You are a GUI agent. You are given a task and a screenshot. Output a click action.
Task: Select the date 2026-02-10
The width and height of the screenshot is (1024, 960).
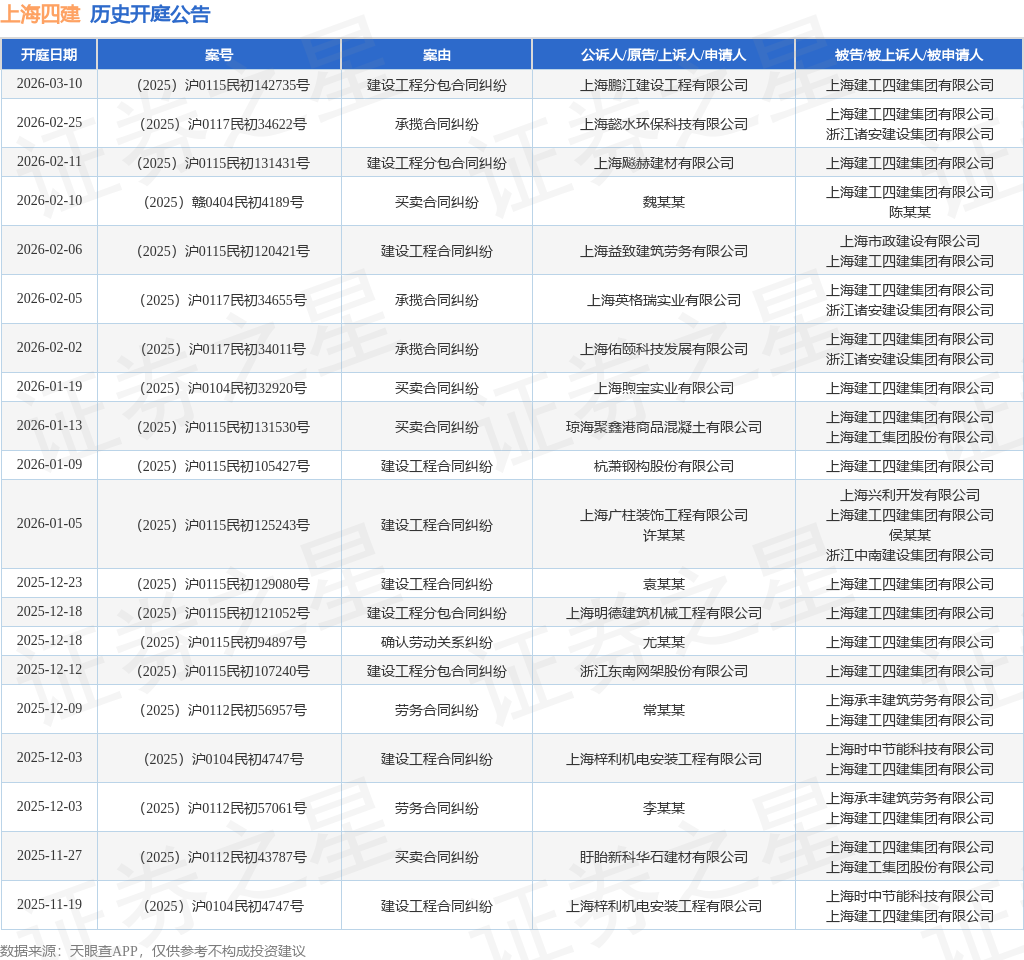pyautogui.click(x=49, y=200)
